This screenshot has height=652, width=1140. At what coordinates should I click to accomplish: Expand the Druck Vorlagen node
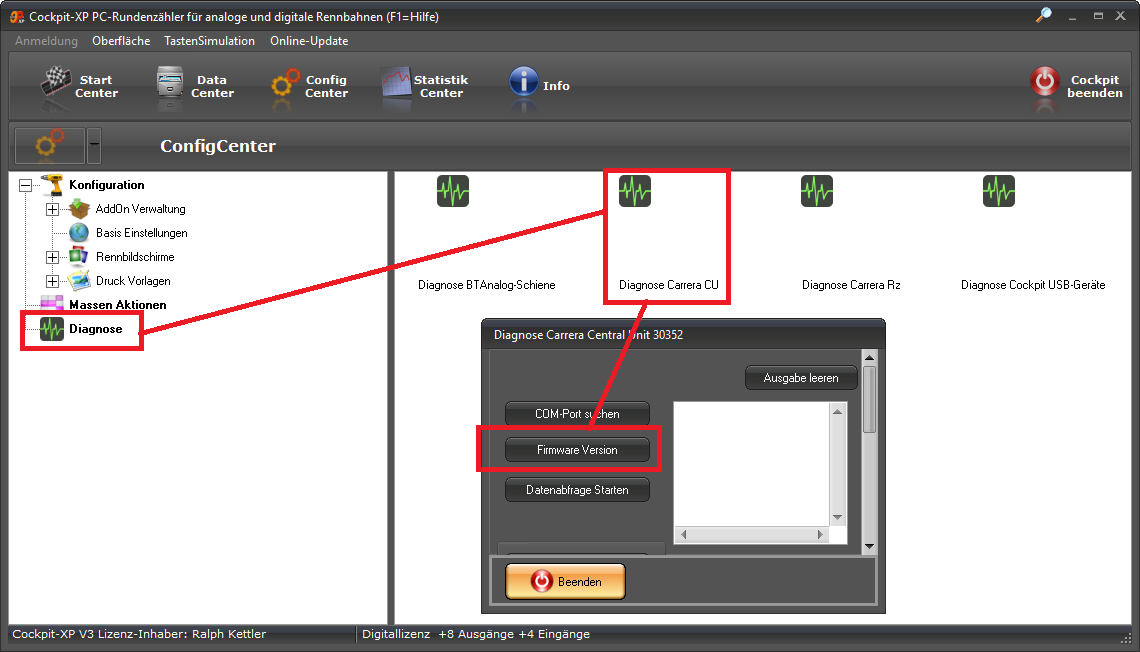coord(52,281)
